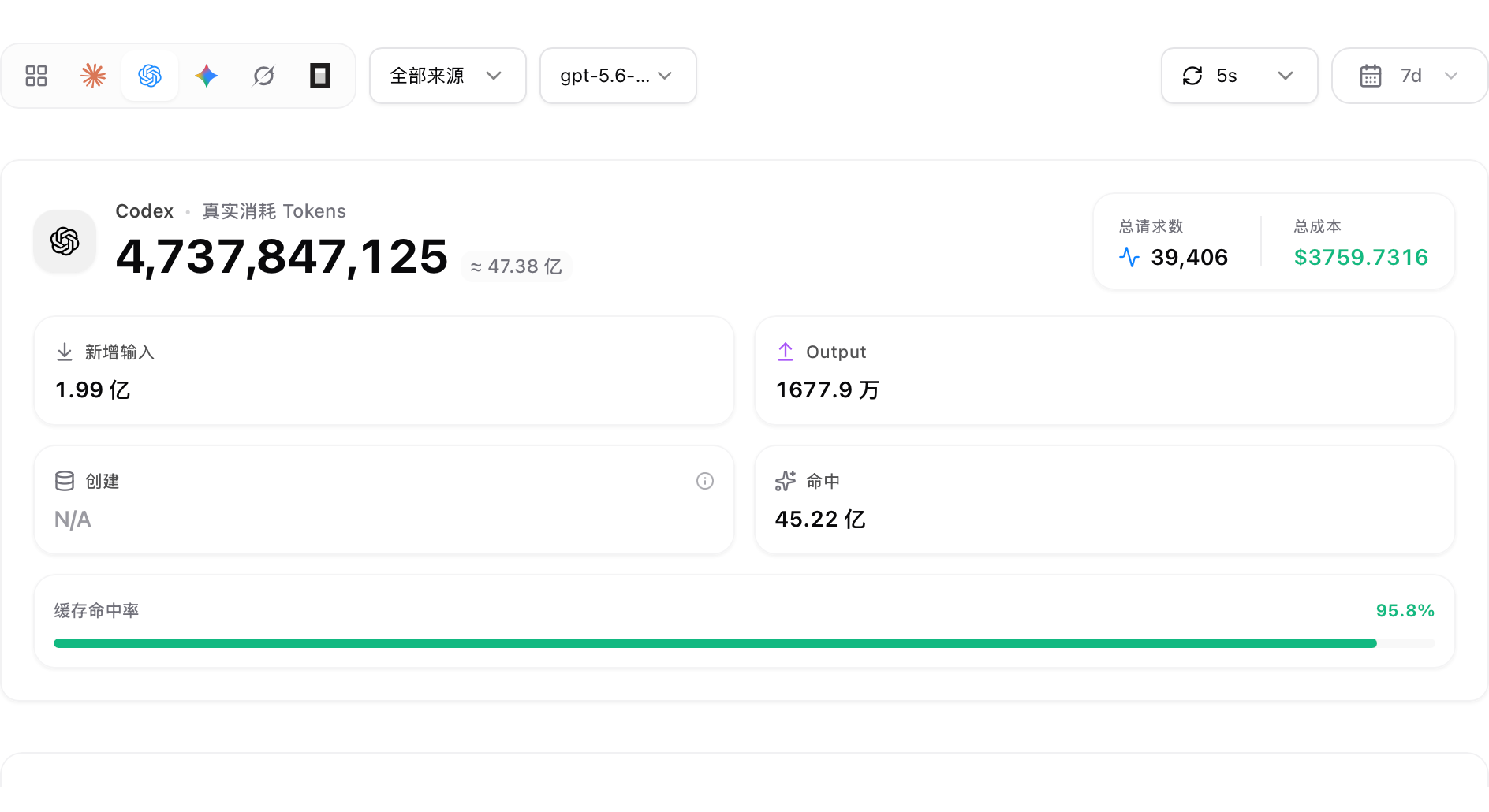Select the all-providers grid icon
Viewport: 1489px width, 812px height.
coord(36,76)
